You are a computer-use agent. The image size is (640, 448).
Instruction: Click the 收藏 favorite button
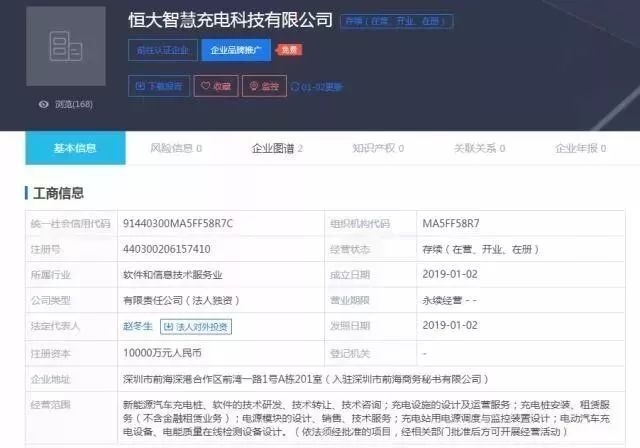[216, 86]
